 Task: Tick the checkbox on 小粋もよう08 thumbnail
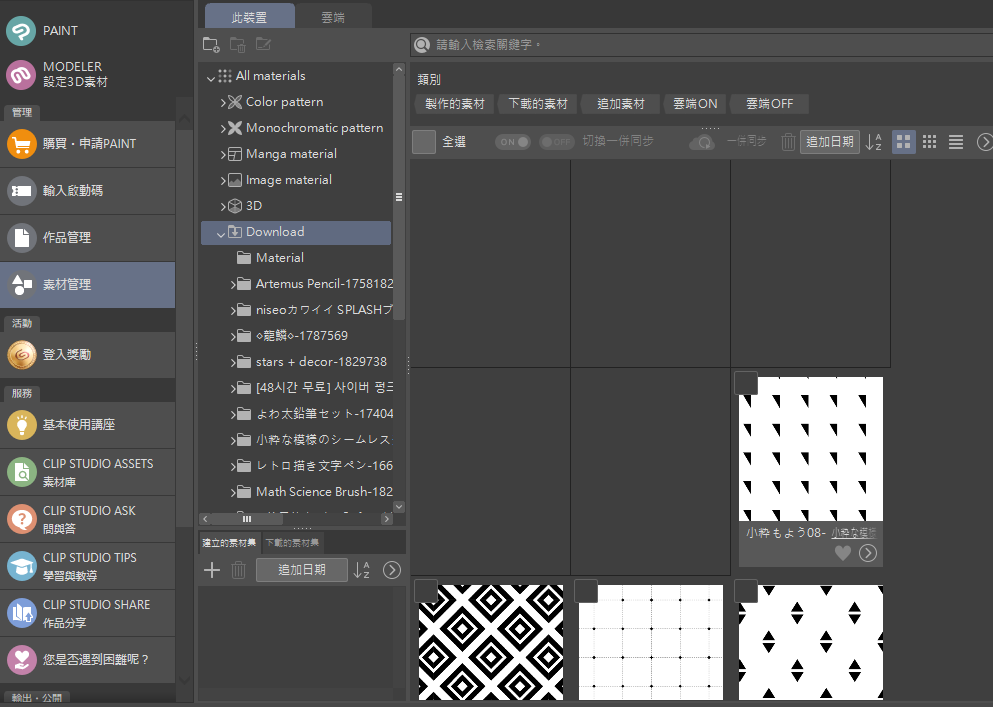point(746,383)
